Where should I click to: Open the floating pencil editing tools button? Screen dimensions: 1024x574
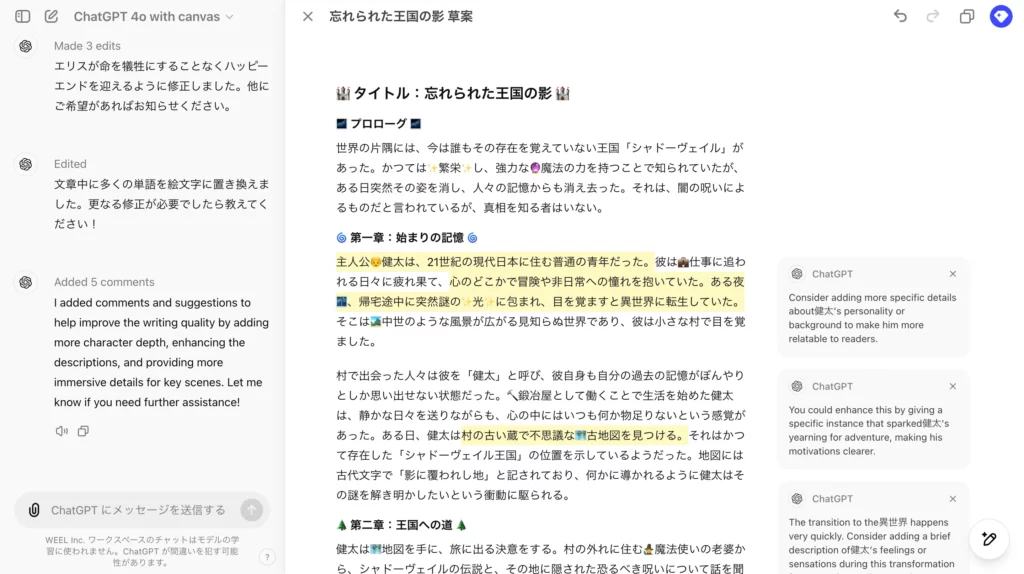coord(989,539)
